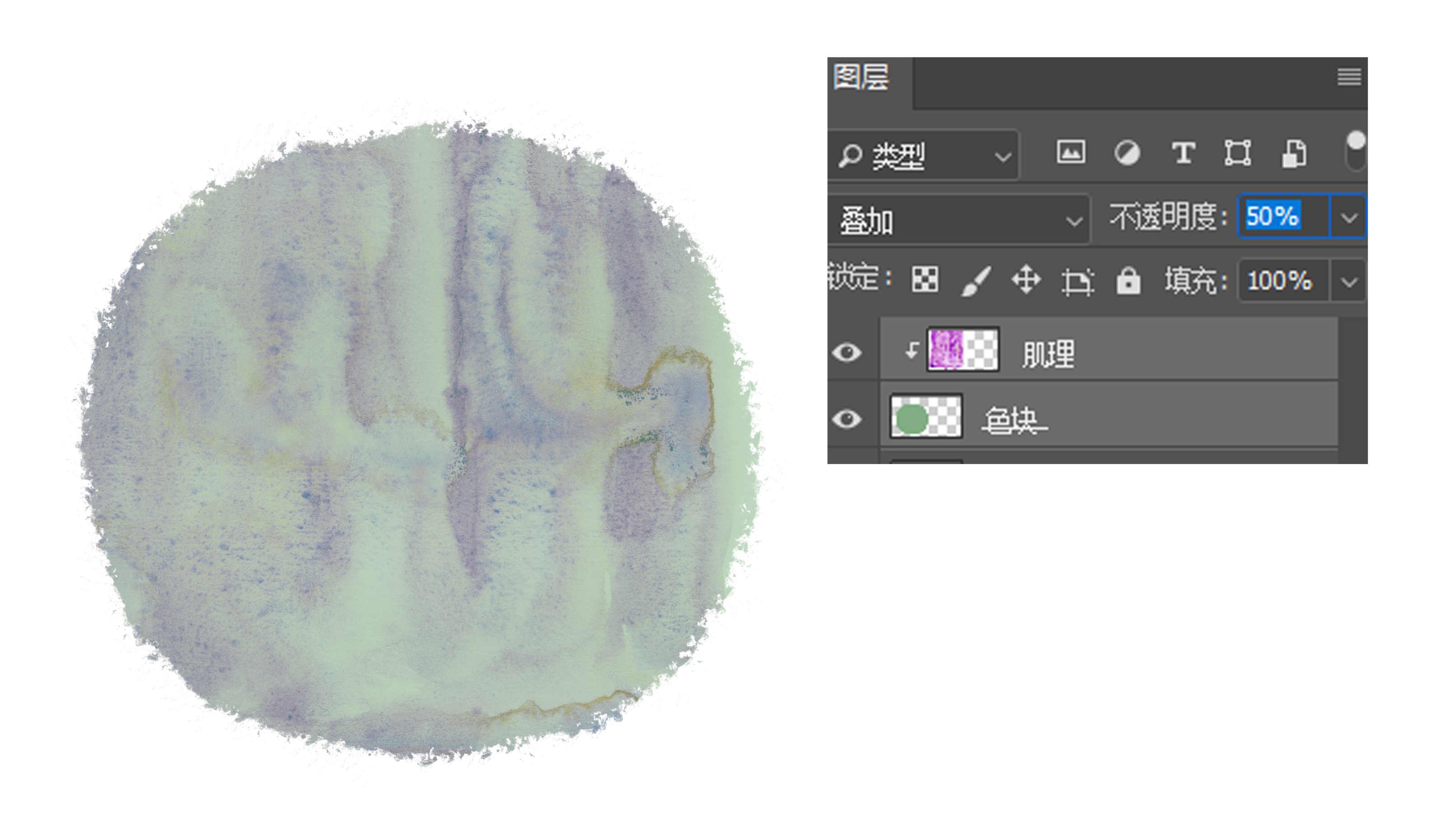Hide the 色块 layer with eye icon
This screenshot has height=840, width=1436.
click(847, 419)
